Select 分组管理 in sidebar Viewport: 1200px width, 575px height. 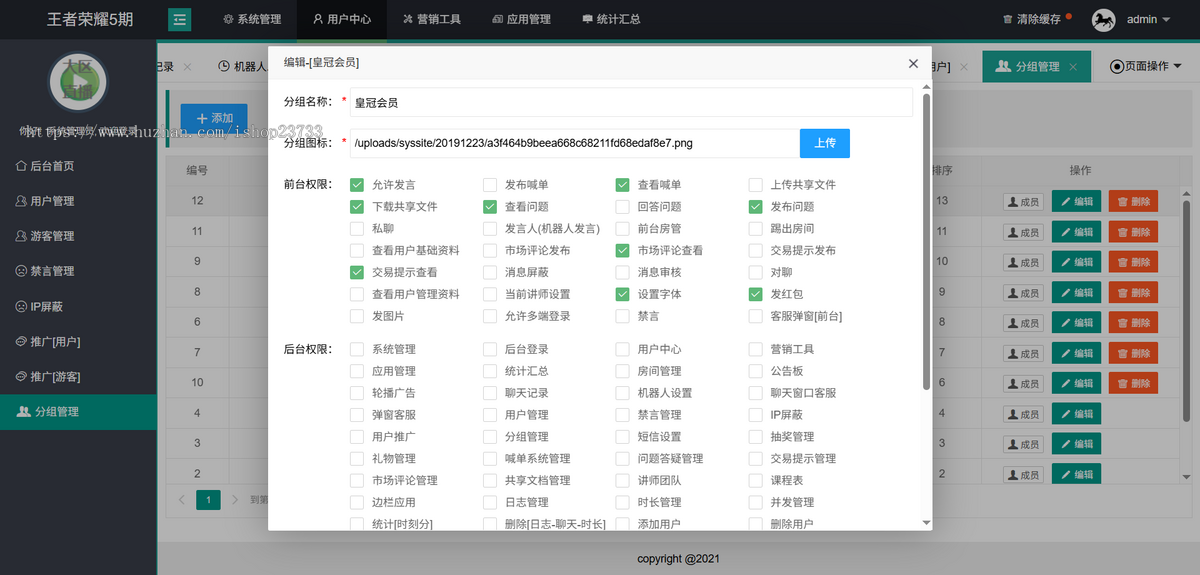coord(78,411)
